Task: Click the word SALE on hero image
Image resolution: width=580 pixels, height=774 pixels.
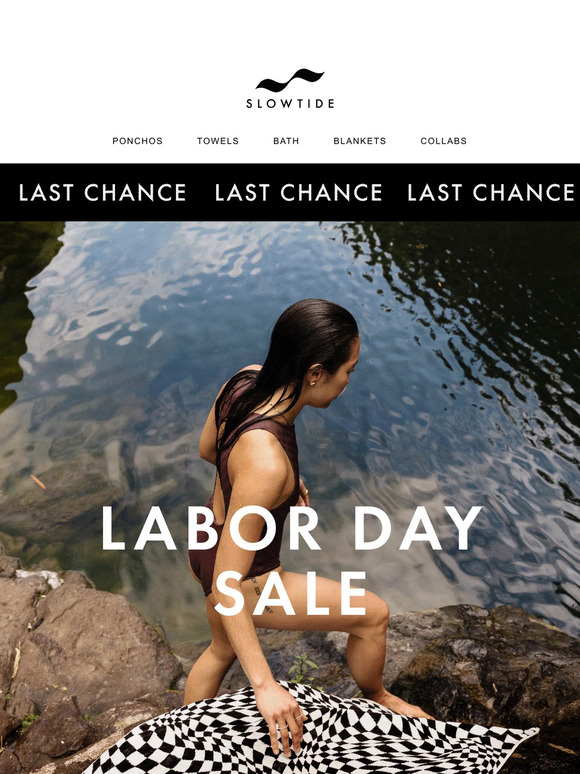Action: coord(291,593)
